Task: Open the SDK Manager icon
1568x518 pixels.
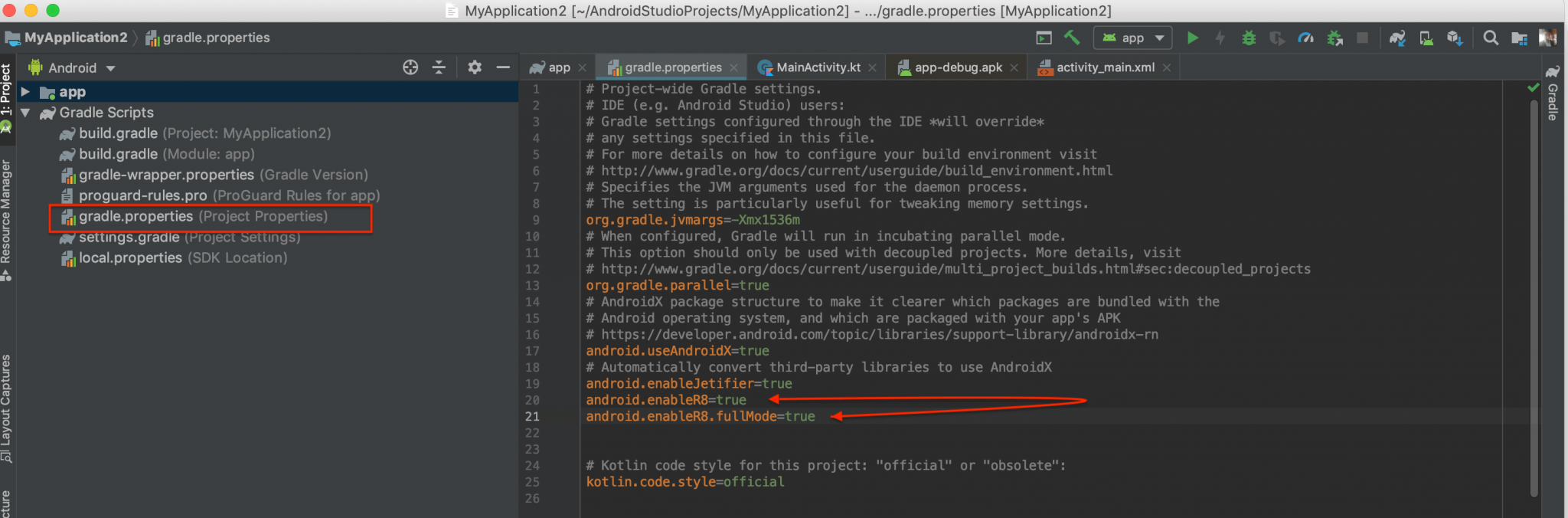Action: point(1455,38)
